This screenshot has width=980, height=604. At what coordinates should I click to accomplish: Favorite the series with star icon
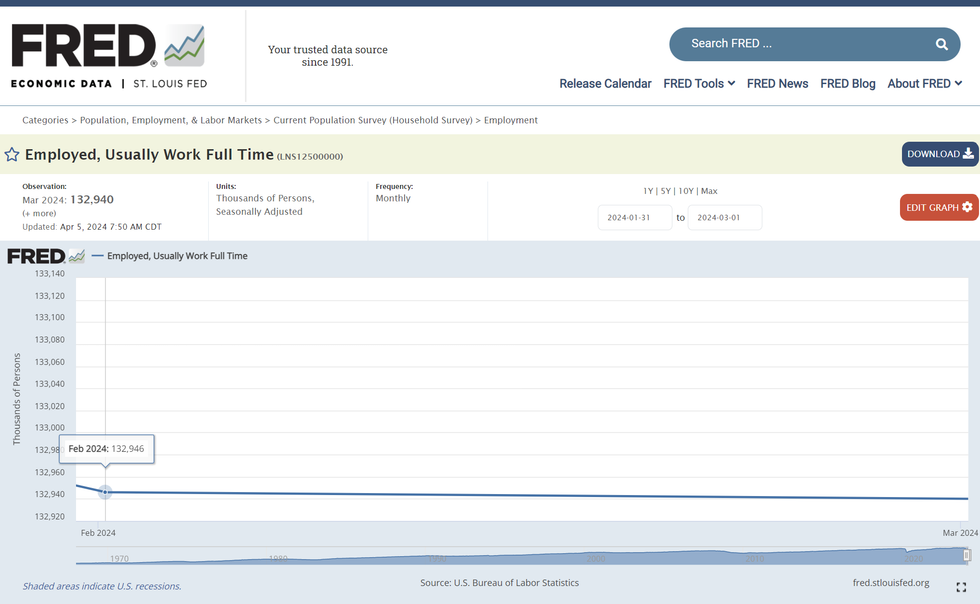click(x=12, y=155)
